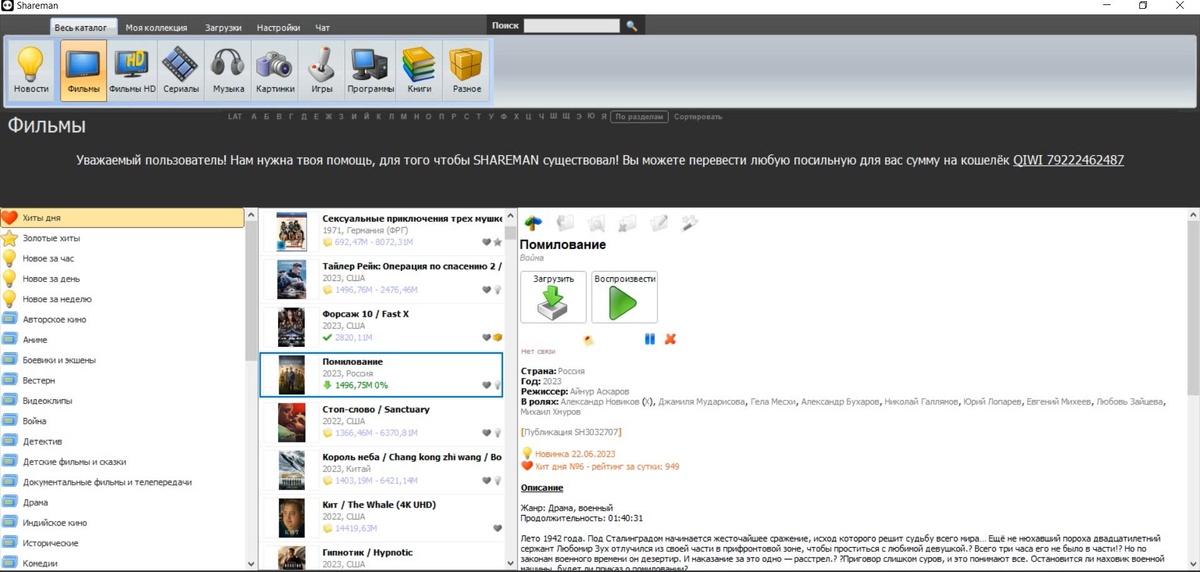This screenshot has width=1200, height=572.
Task: Switch to the Весь каталог tab
Action: [x=83, y=27]
